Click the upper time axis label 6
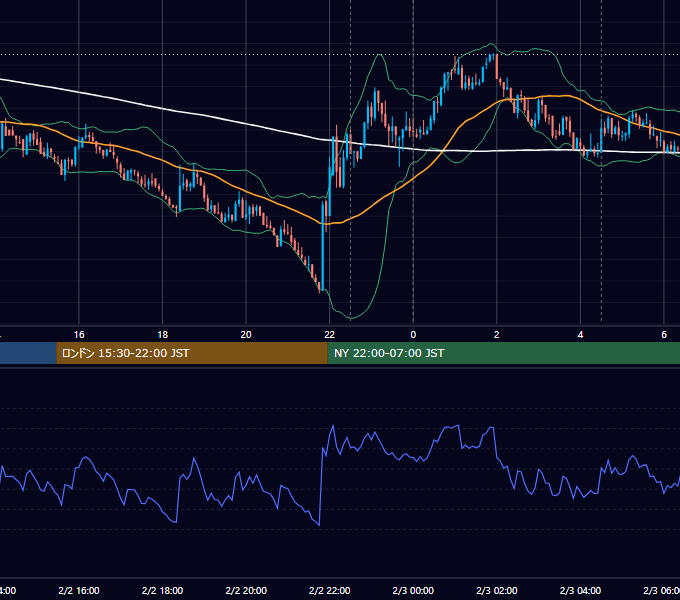Image resolution: width=680 pixels, height=600 pixels. pyautogui.click(x=664, y=335)
